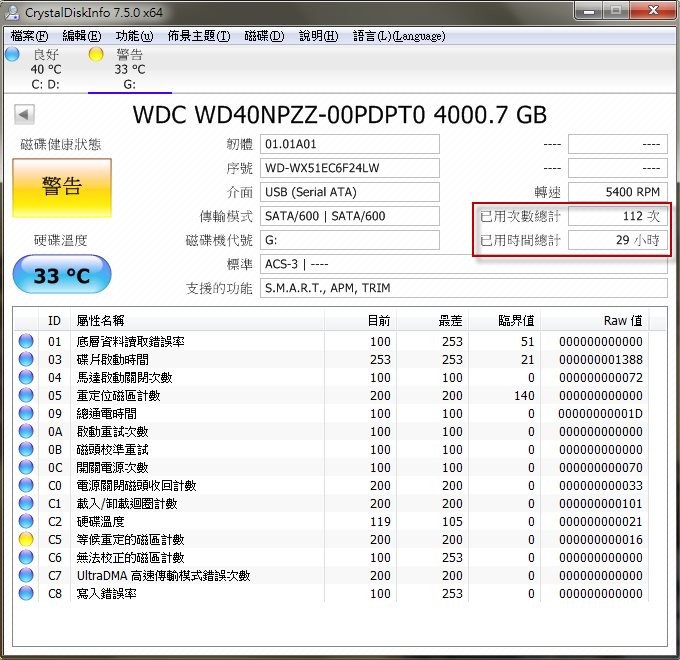
Task: Click the blue status icon for attribute 03
Action: [26, 359]
